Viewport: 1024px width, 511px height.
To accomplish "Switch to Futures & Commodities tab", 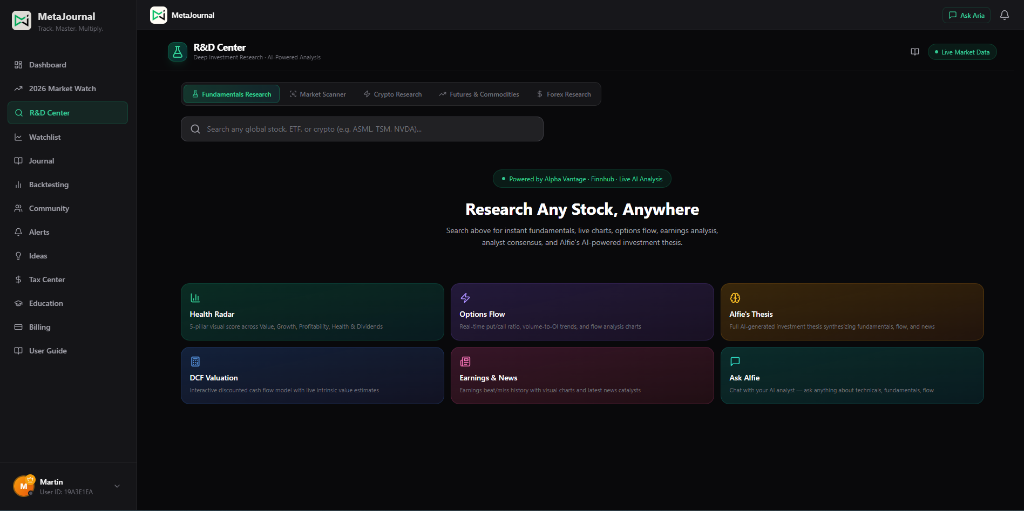I will pos(479,94).
